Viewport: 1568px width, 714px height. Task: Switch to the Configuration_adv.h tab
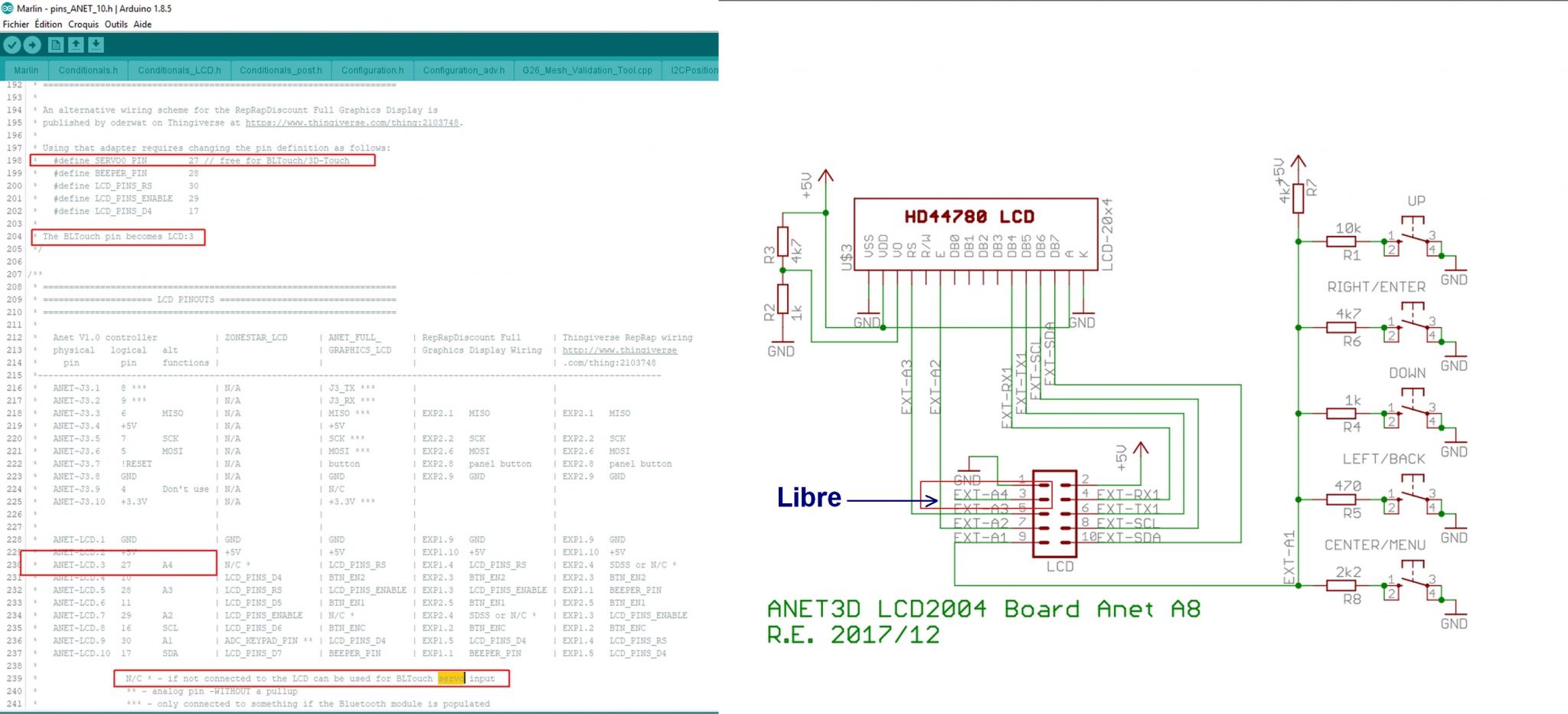coord(464,70)
